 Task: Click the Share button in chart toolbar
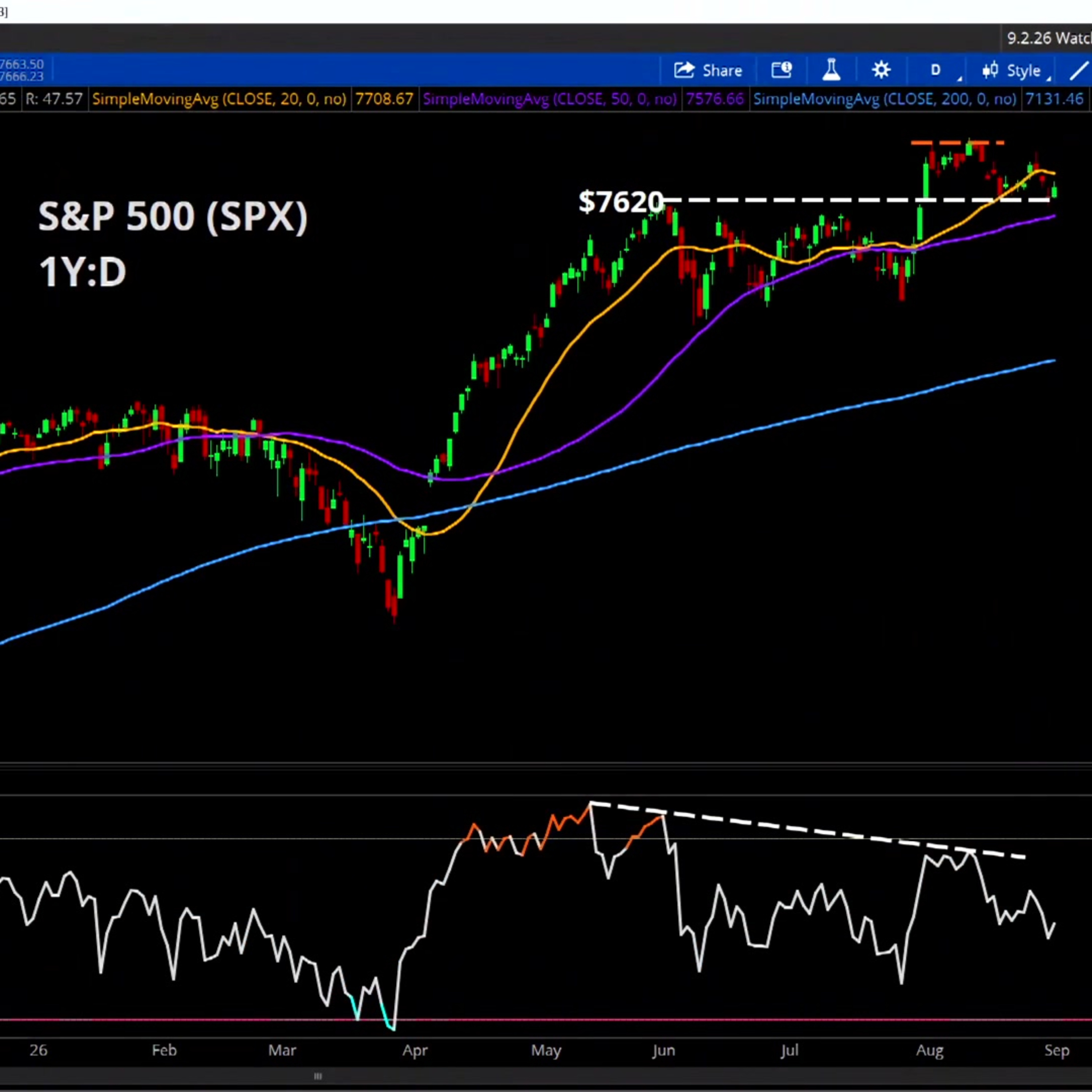coord(708,71)
